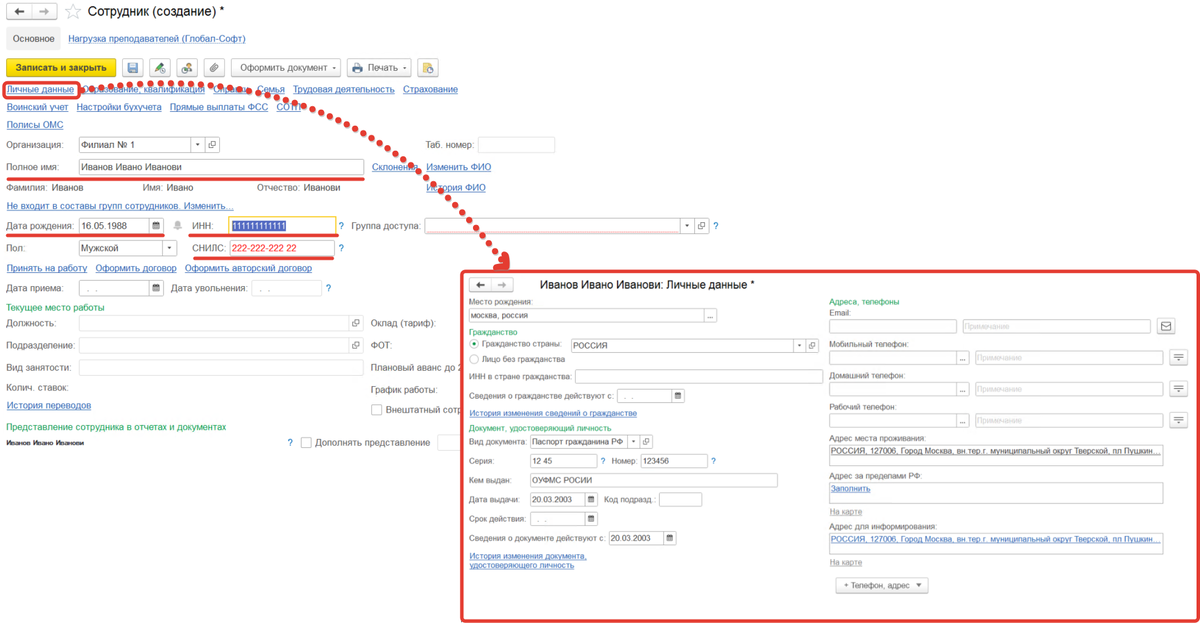Viewport: 1200px width, 623px height.
Task: Click the Записать и закрыть button
Action: coord(61,68)
